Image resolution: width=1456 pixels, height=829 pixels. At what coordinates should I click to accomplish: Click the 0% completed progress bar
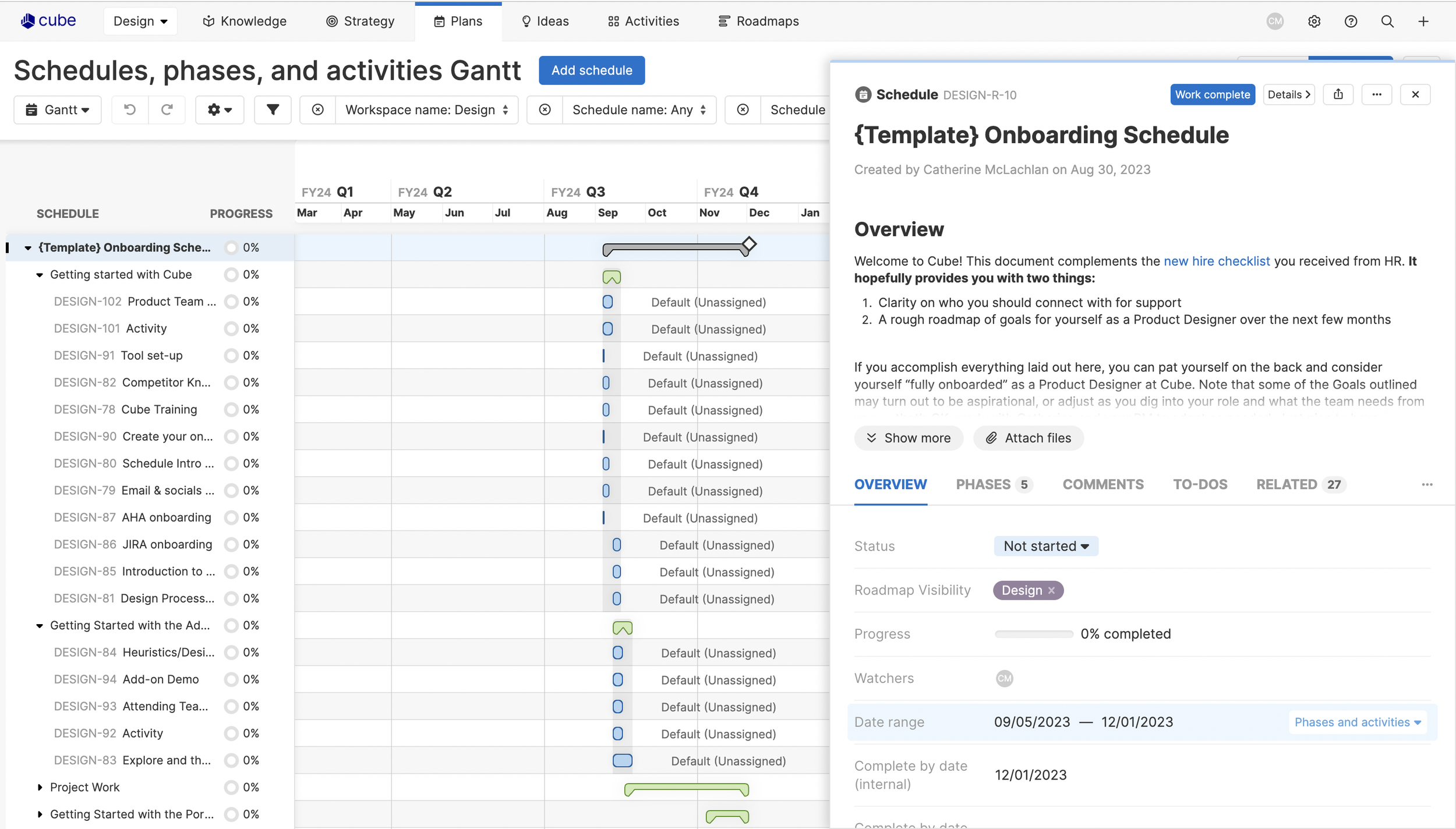pos(1034,634)
